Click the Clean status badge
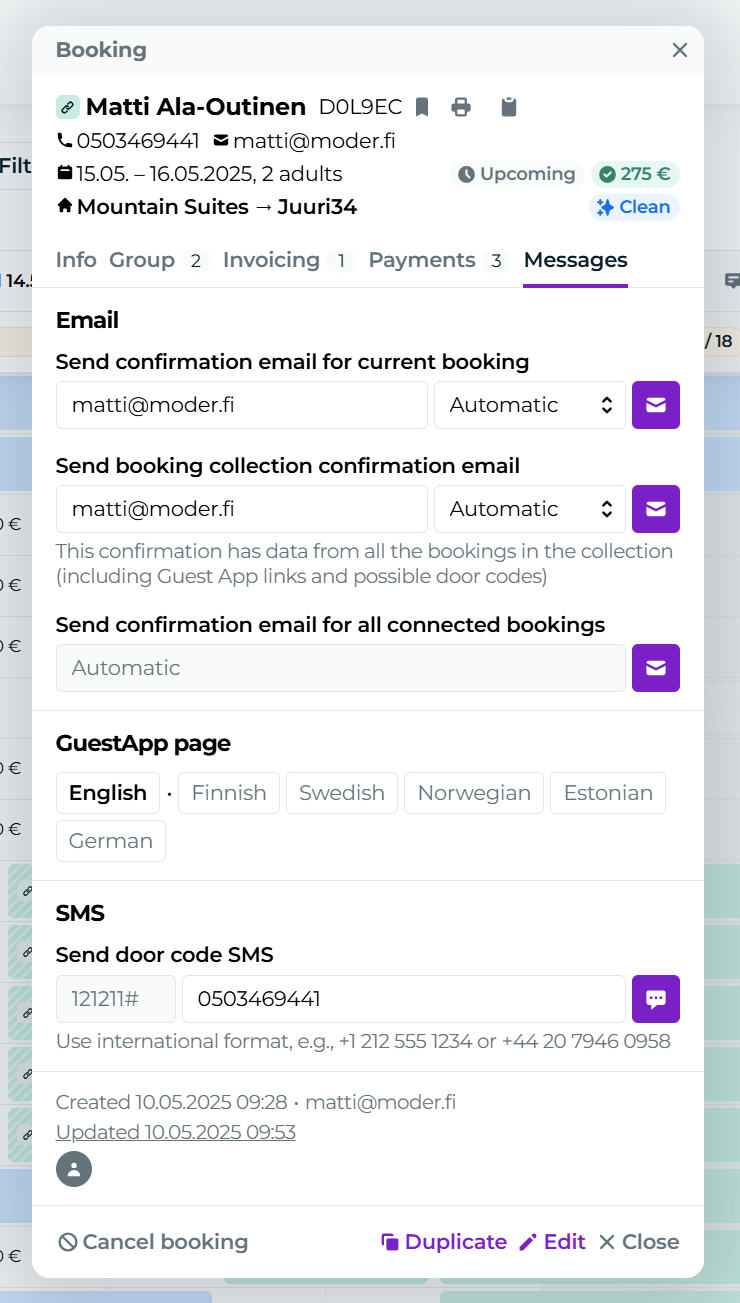740x1303 pixels. point(634,207)
